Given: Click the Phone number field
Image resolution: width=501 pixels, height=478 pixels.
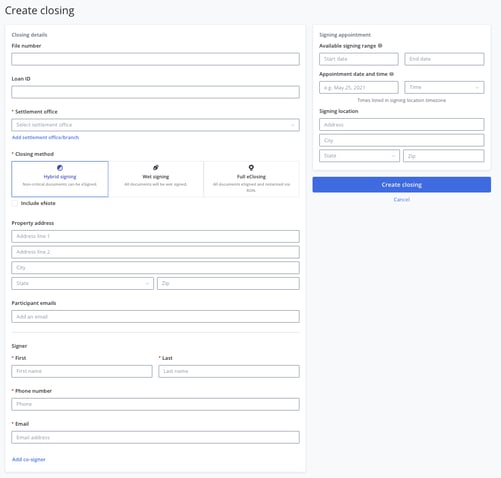Looking at the screenshot, I should click(x=155, y=404).
